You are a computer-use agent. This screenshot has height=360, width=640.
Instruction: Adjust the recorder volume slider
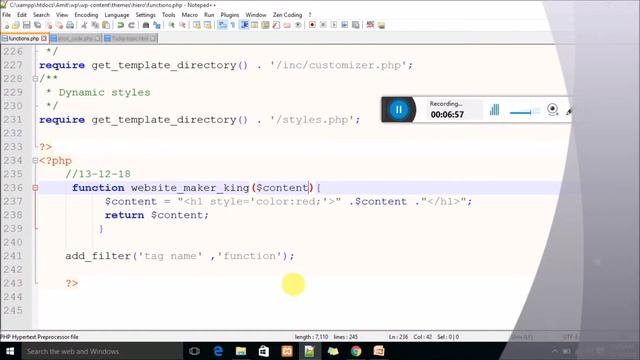pyautogui.click(x=524, y=112)
